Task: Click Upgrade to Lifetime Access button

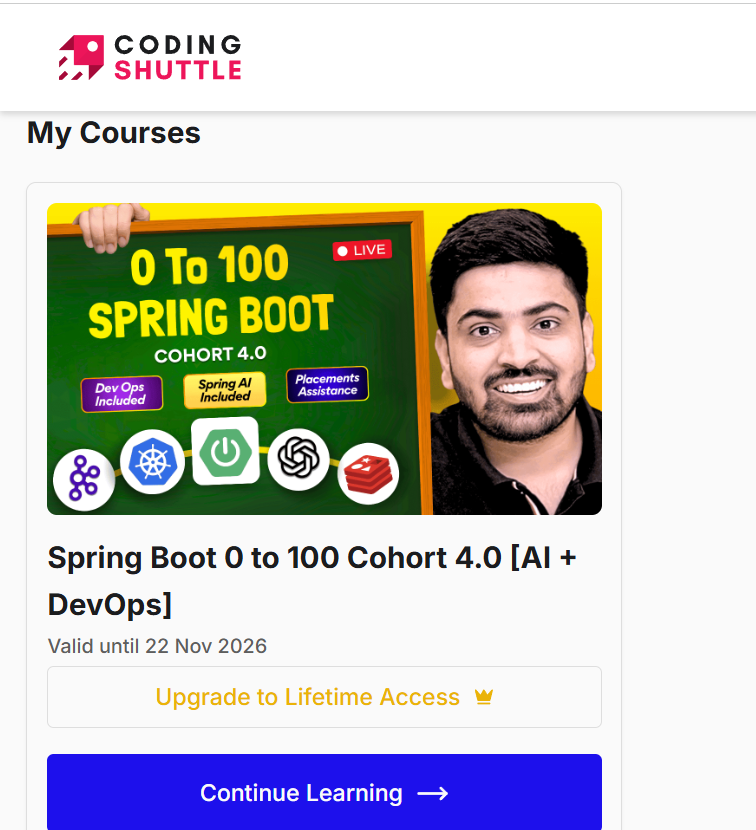Action: 325,697
